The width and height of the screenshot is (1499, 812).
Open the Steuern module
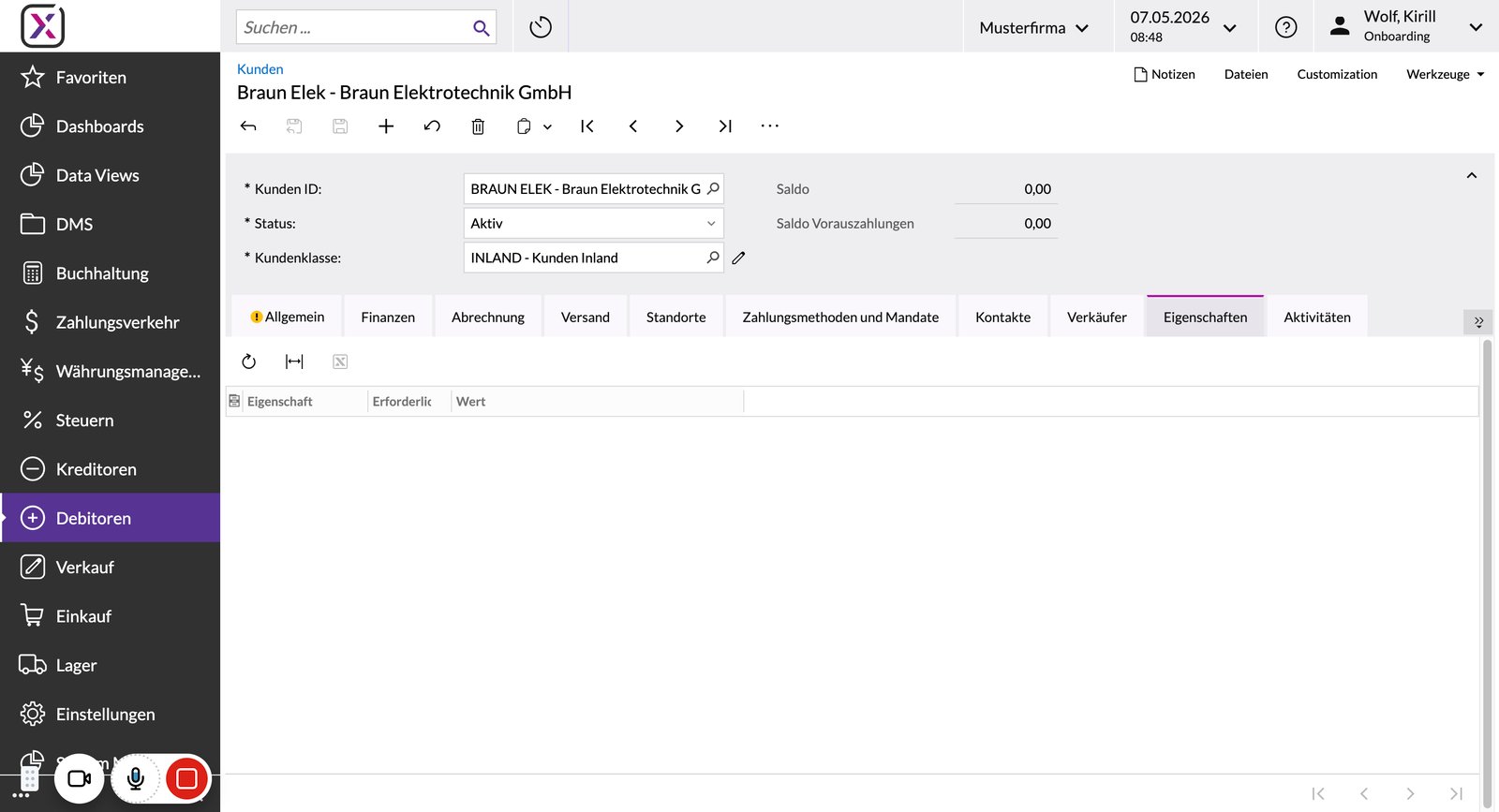click(110, 421)
